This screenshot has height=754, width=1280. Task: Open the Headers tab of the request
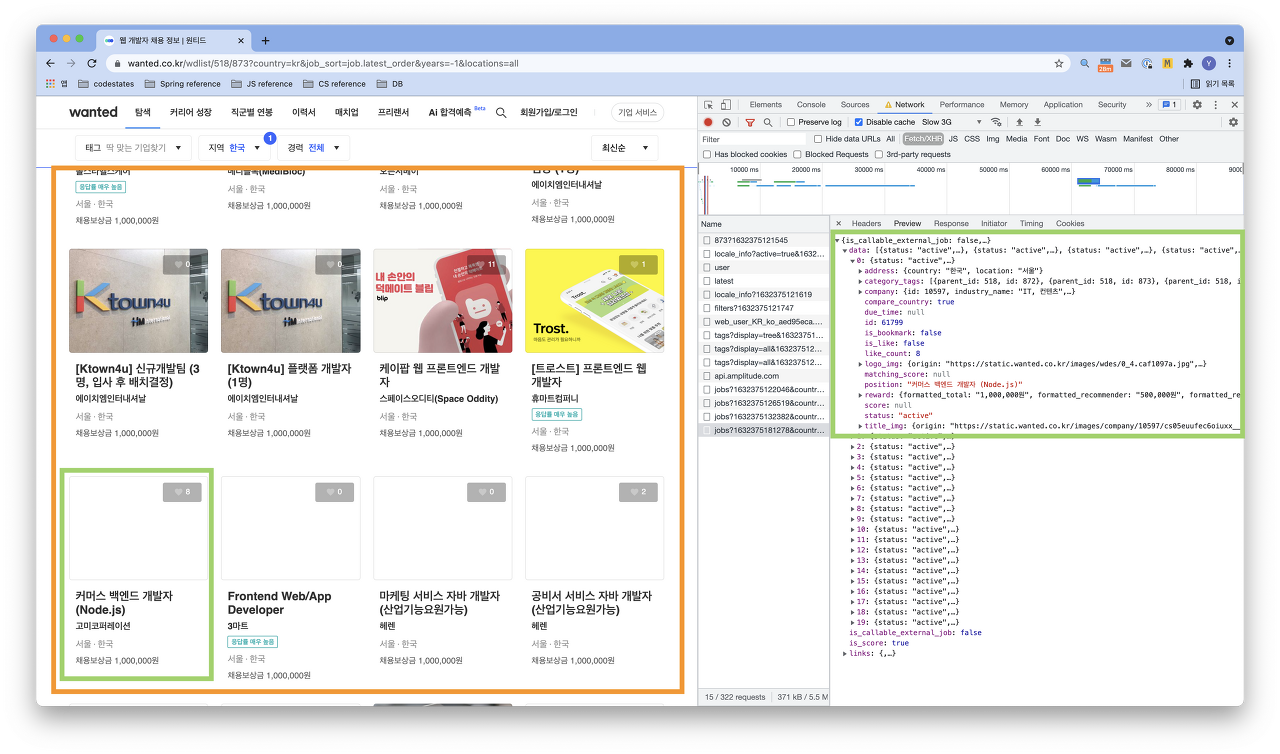coord(866,223)
